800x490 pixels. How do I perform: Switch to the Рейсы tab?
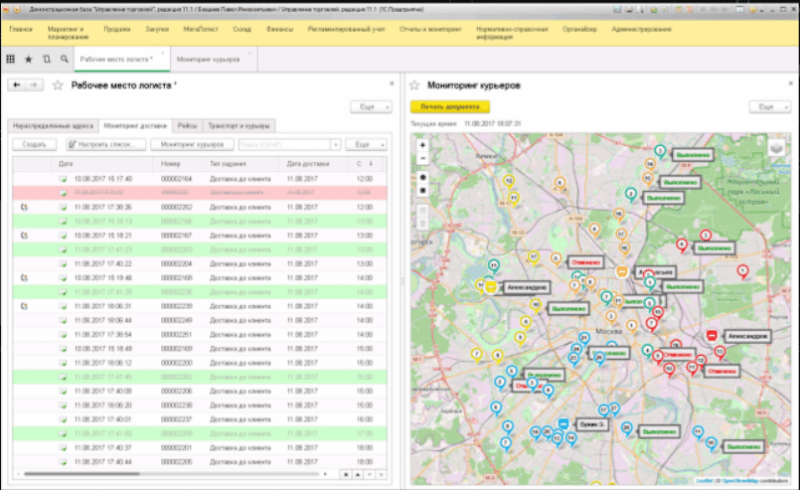pyautogui.click(x=187, y=126)
